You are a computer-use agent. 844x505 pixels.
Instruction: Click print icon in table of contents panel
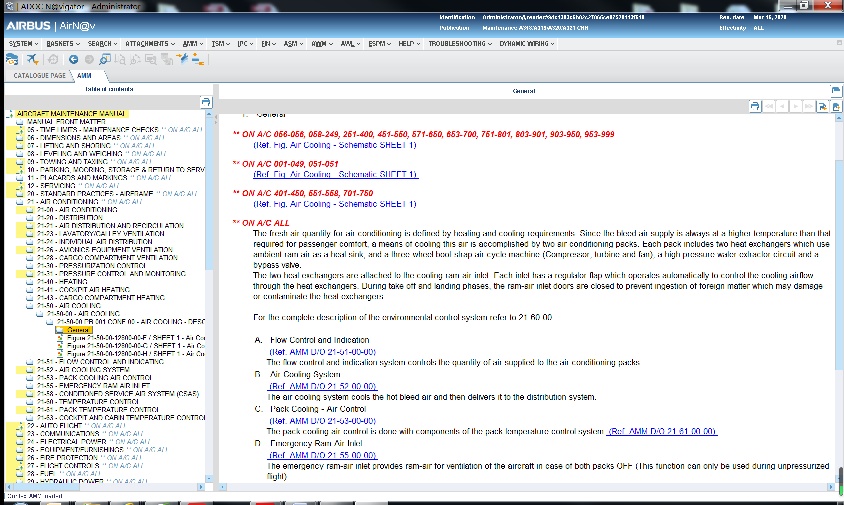(206, 102)
